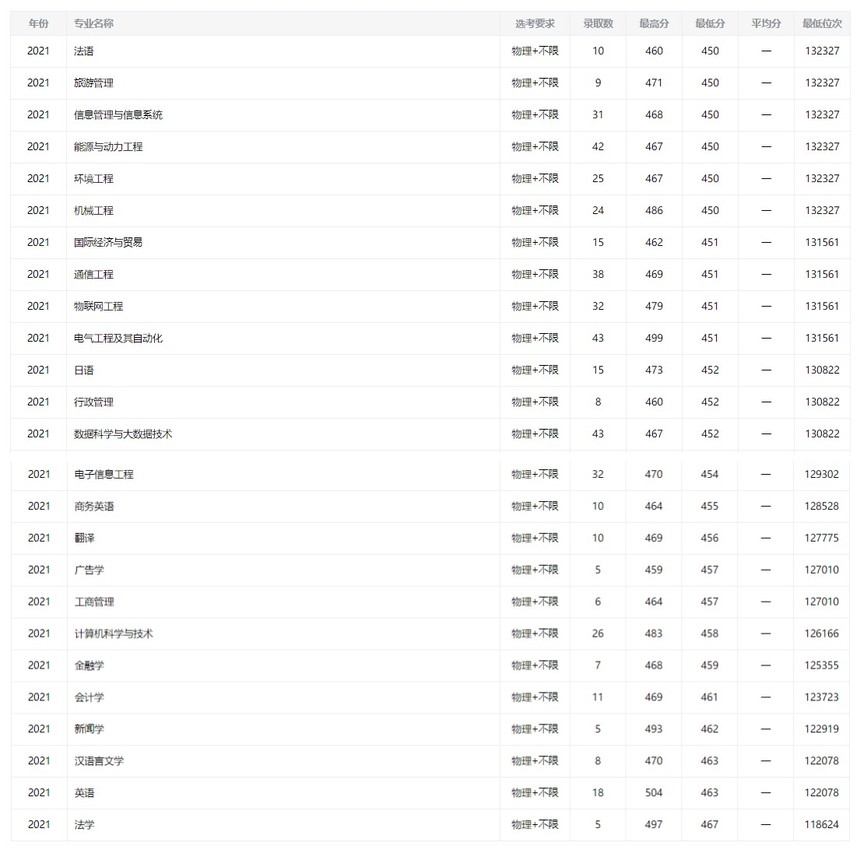Select the 信息管理与信息系统 major name
Screen dimensions: 860x853
118,115
